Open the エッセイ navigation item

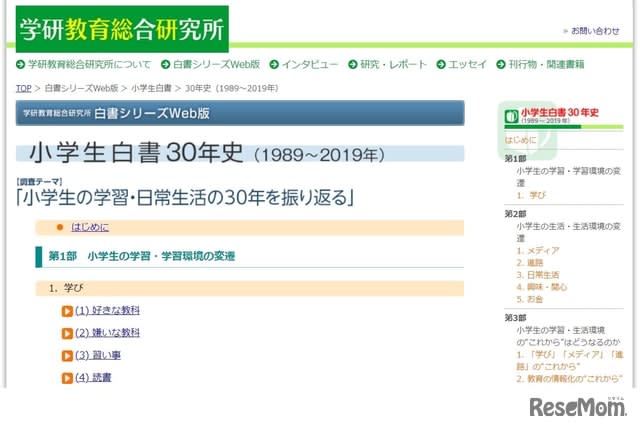pyautogui.click(x=467, y=64)
